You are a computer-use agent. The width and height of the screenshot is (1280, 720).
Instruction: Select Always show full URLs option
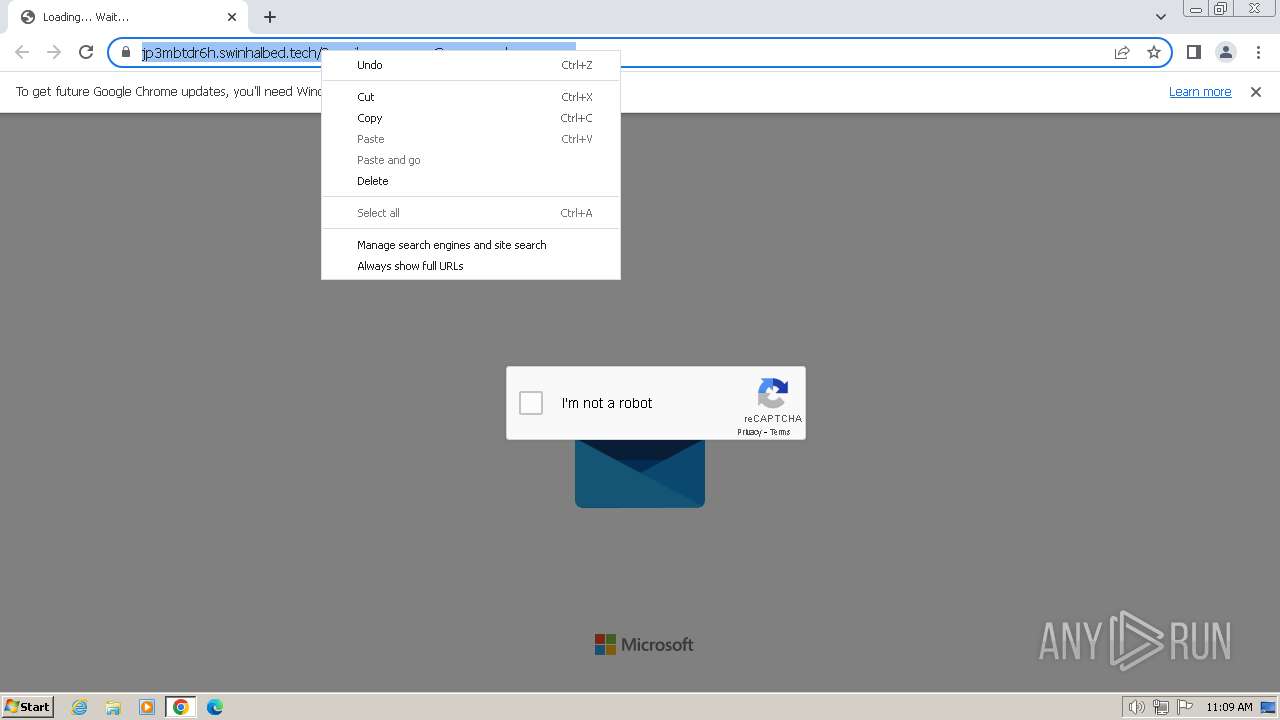[x=471, y=266]
